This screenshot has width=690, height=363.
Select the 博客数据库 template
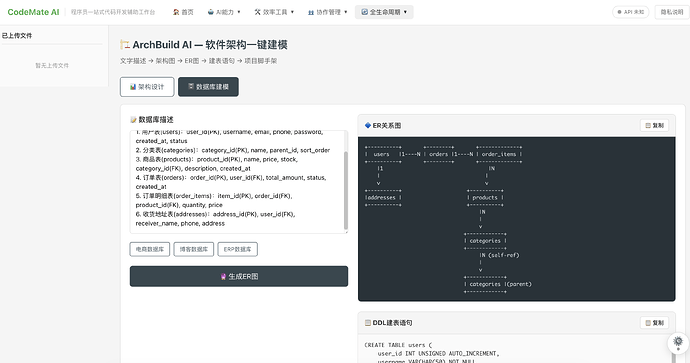click(x=194, y=249)
